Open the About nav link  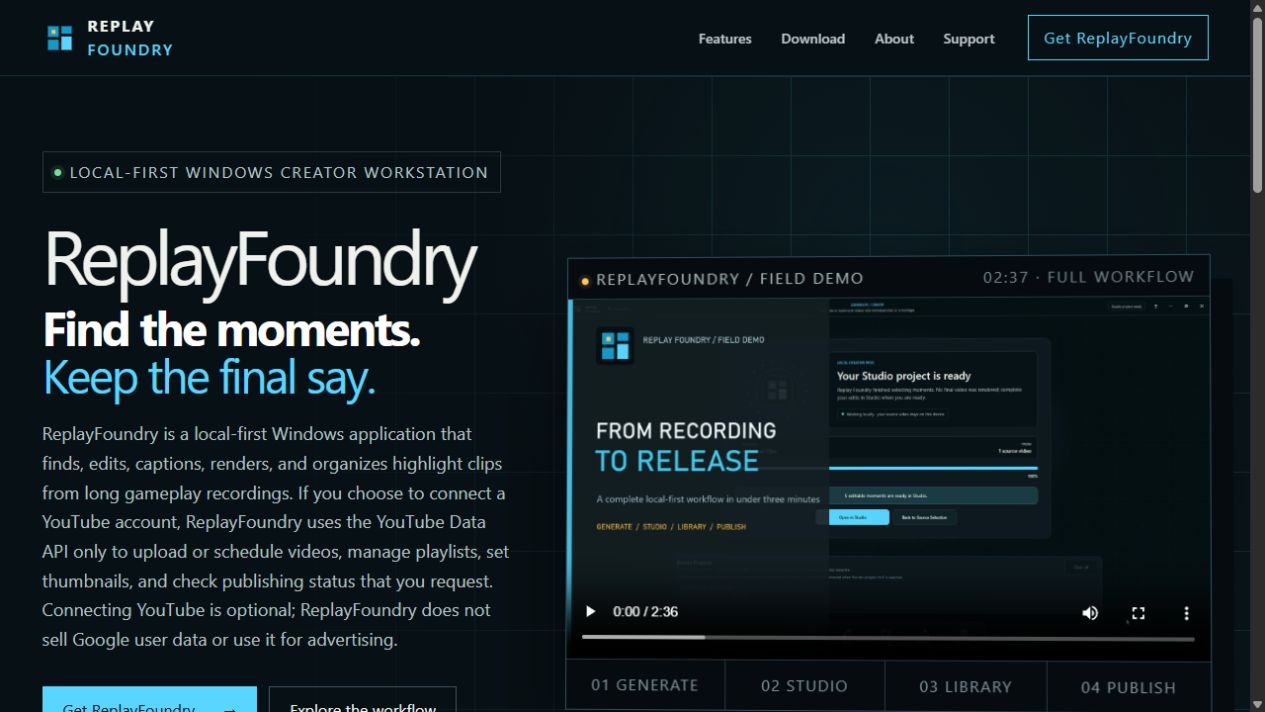point(894,39)
